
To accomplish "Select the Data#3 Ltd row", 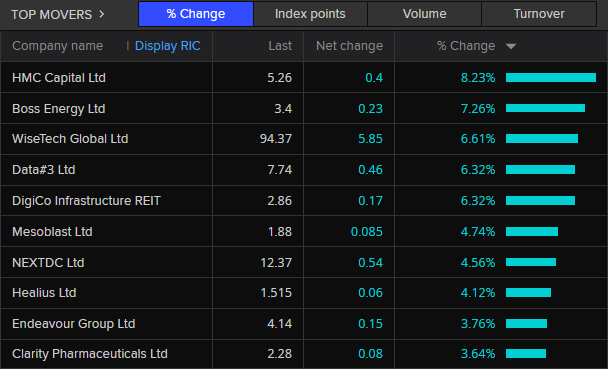I will click(x=304, y=170).
